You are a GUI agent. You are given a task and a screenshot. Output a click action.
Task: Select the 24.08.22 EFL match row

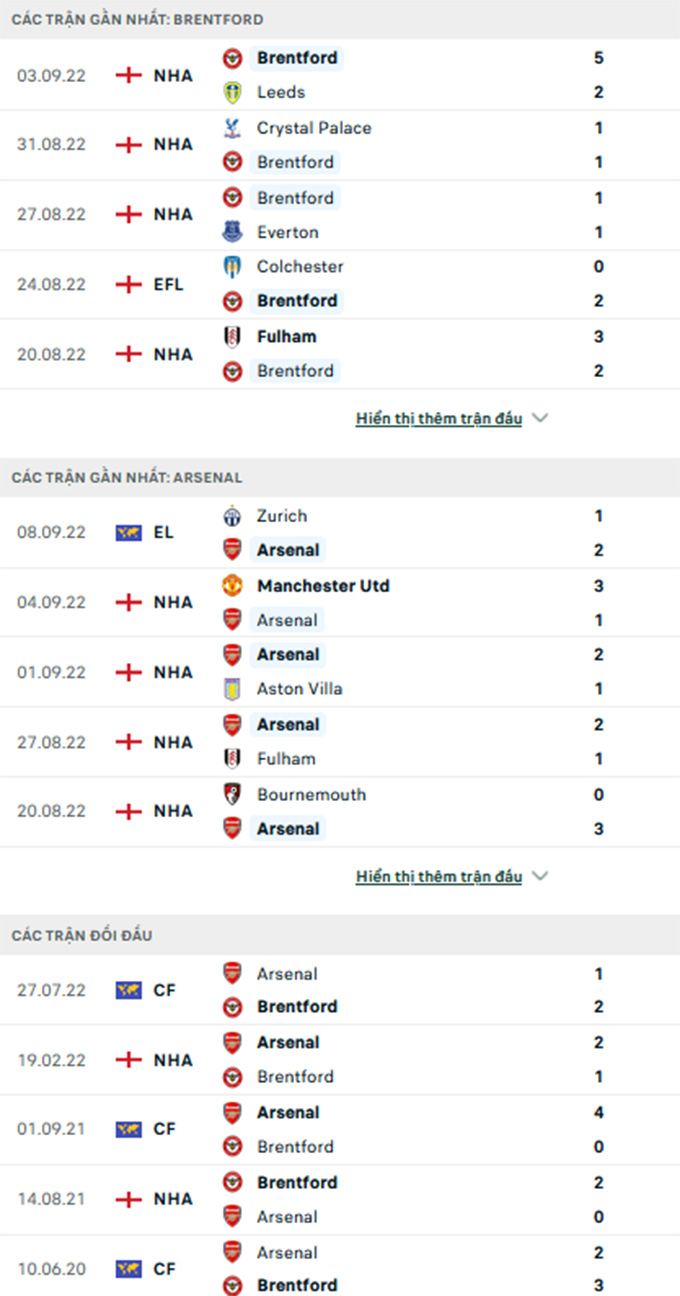(x=340, y=284)
